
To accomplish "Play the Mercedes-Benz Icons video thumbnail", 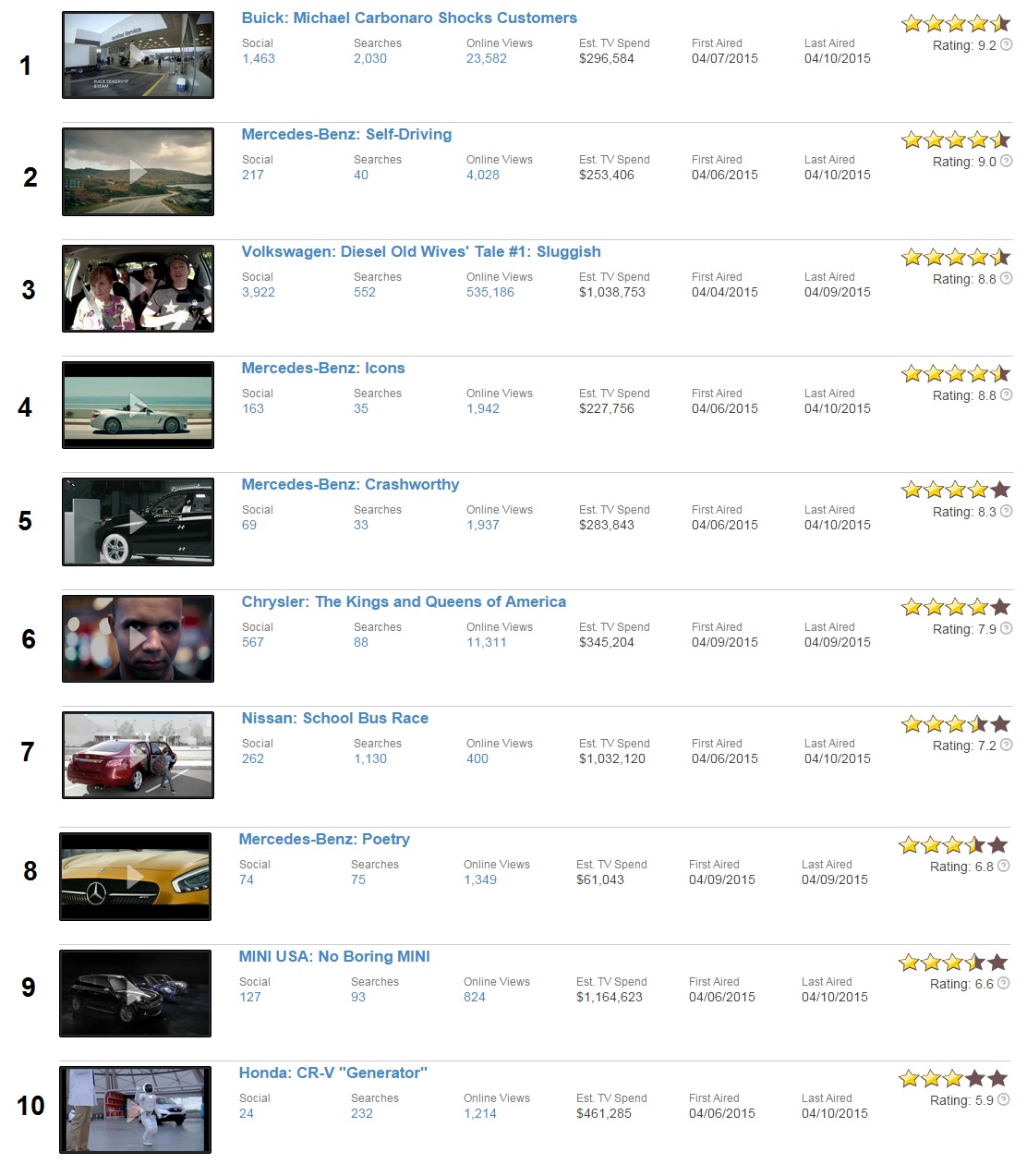I will (138, 405).
